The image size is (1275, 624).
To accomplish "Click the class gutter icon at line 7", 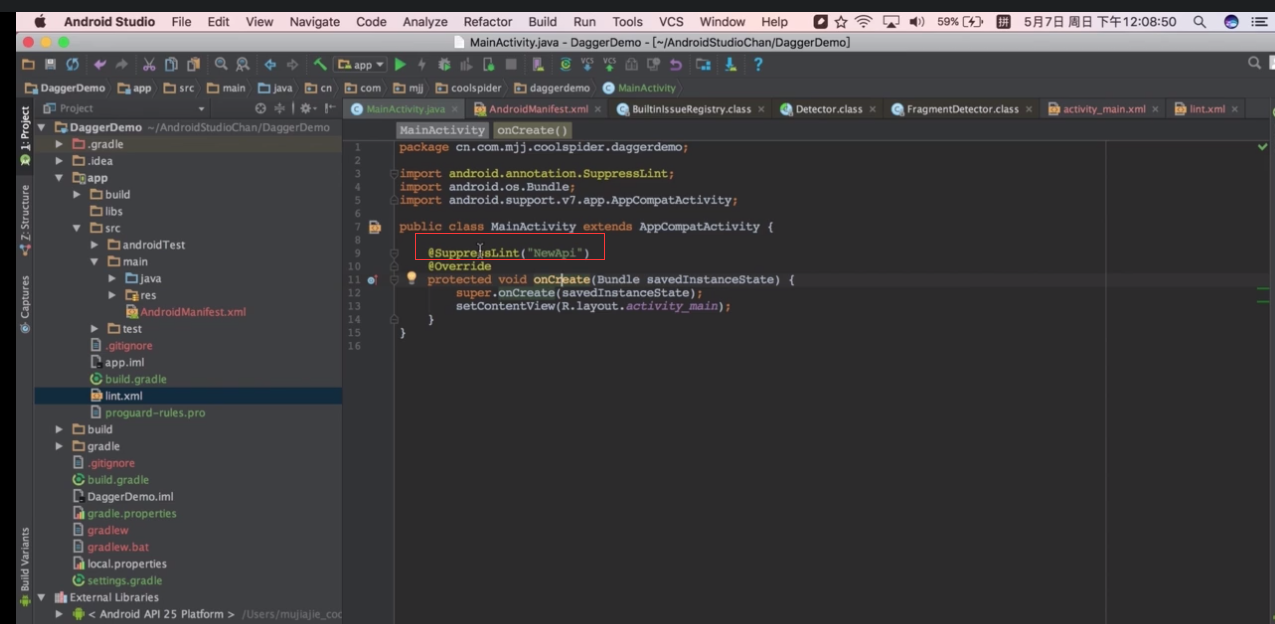I will [374, 227].
